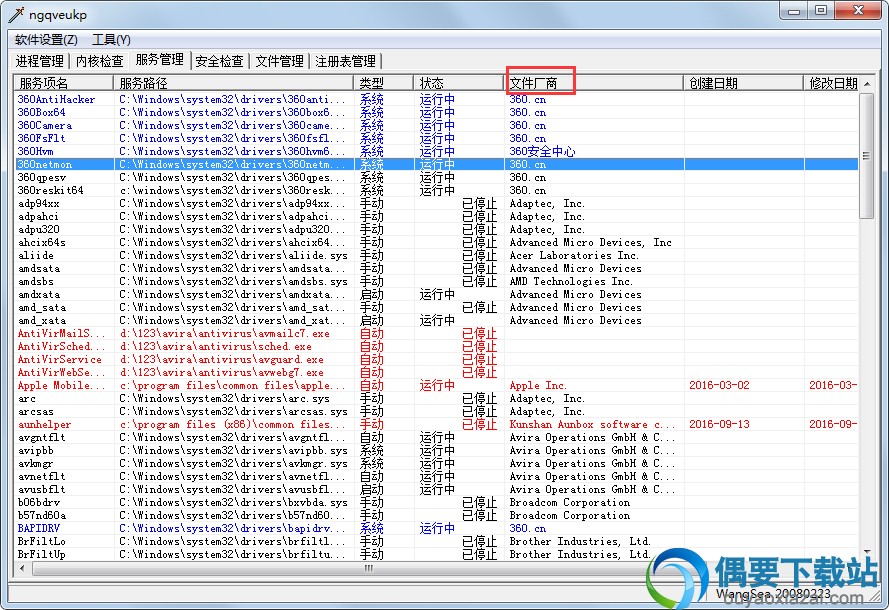Select the 360Camera service row
889x610 pixels.
pos(437,125)
